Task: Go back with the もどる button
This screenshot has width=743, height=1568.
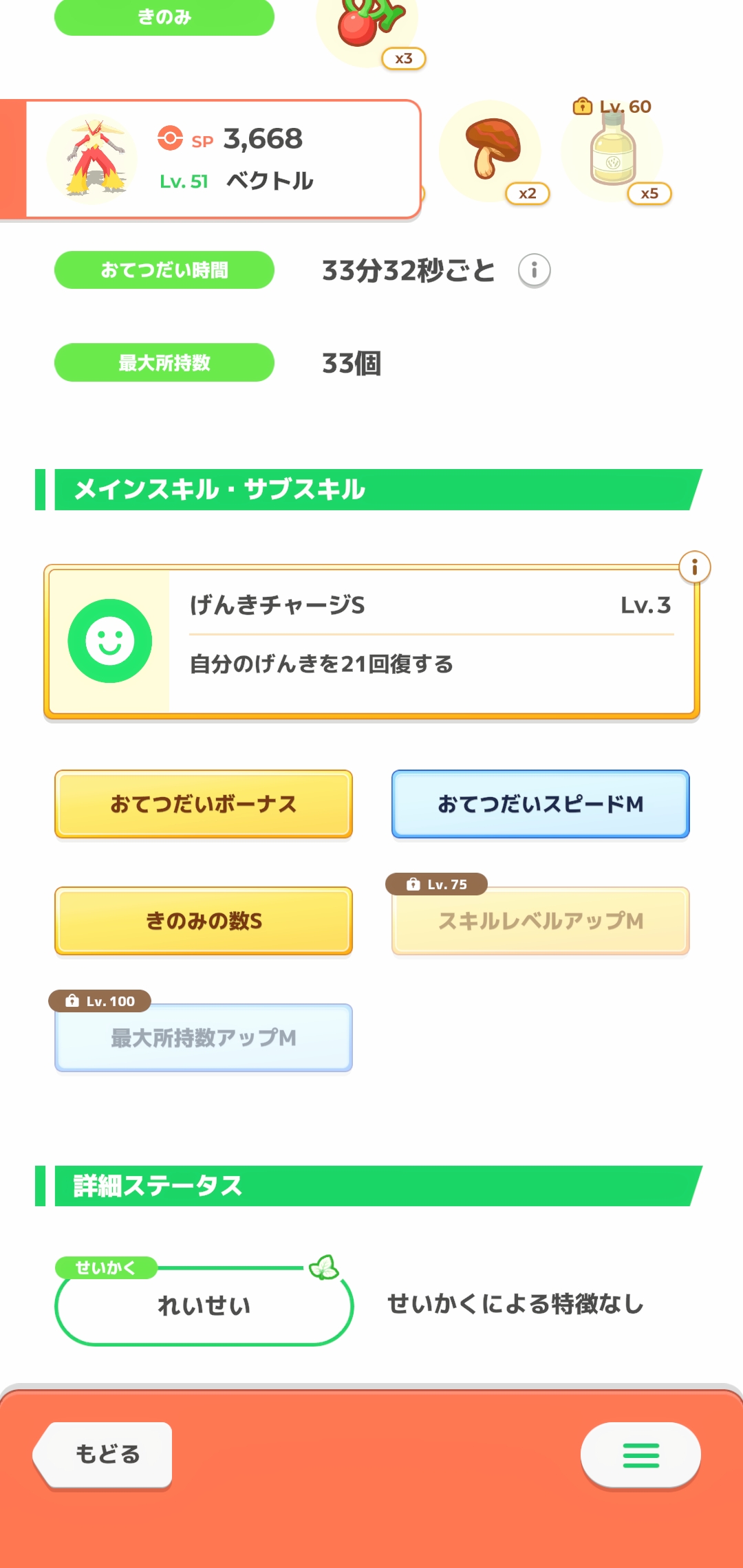Action: (103, 1455)
